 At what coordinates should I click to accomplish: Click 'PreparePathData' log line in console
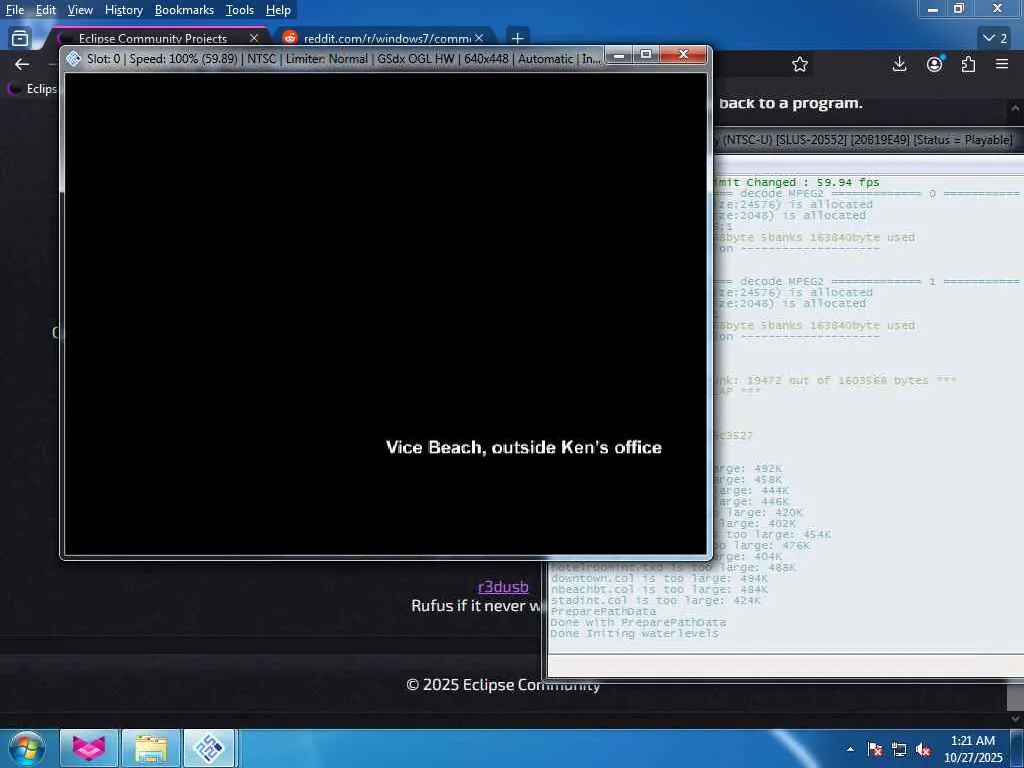pos(603,612)
